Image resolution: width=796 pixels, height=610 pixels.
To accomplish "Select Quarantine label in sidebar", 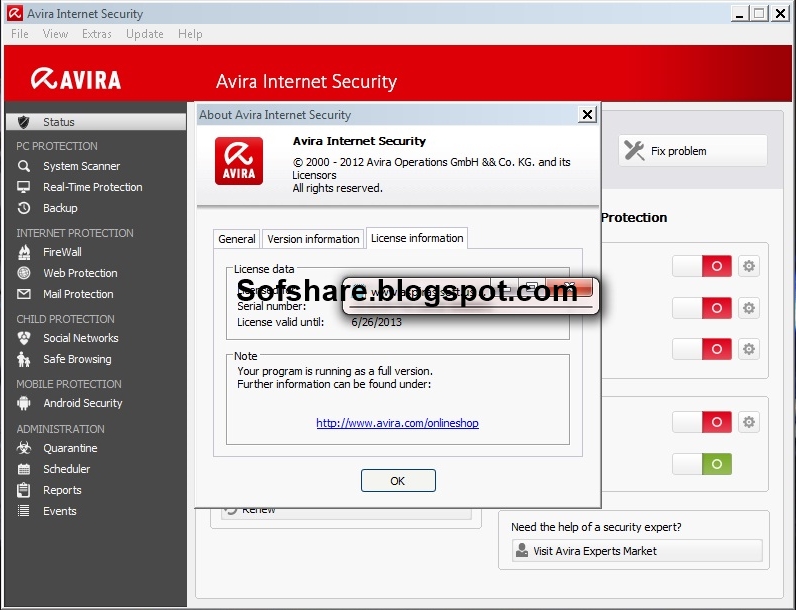I will point(70,448).
